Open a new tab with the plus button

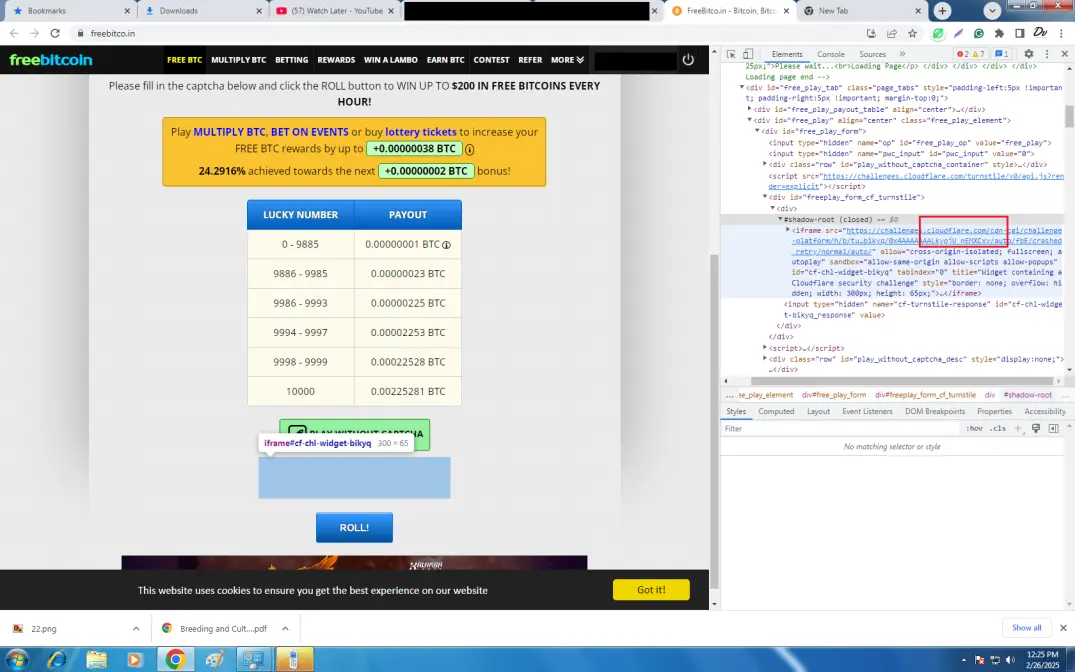[x=942, y=10]
